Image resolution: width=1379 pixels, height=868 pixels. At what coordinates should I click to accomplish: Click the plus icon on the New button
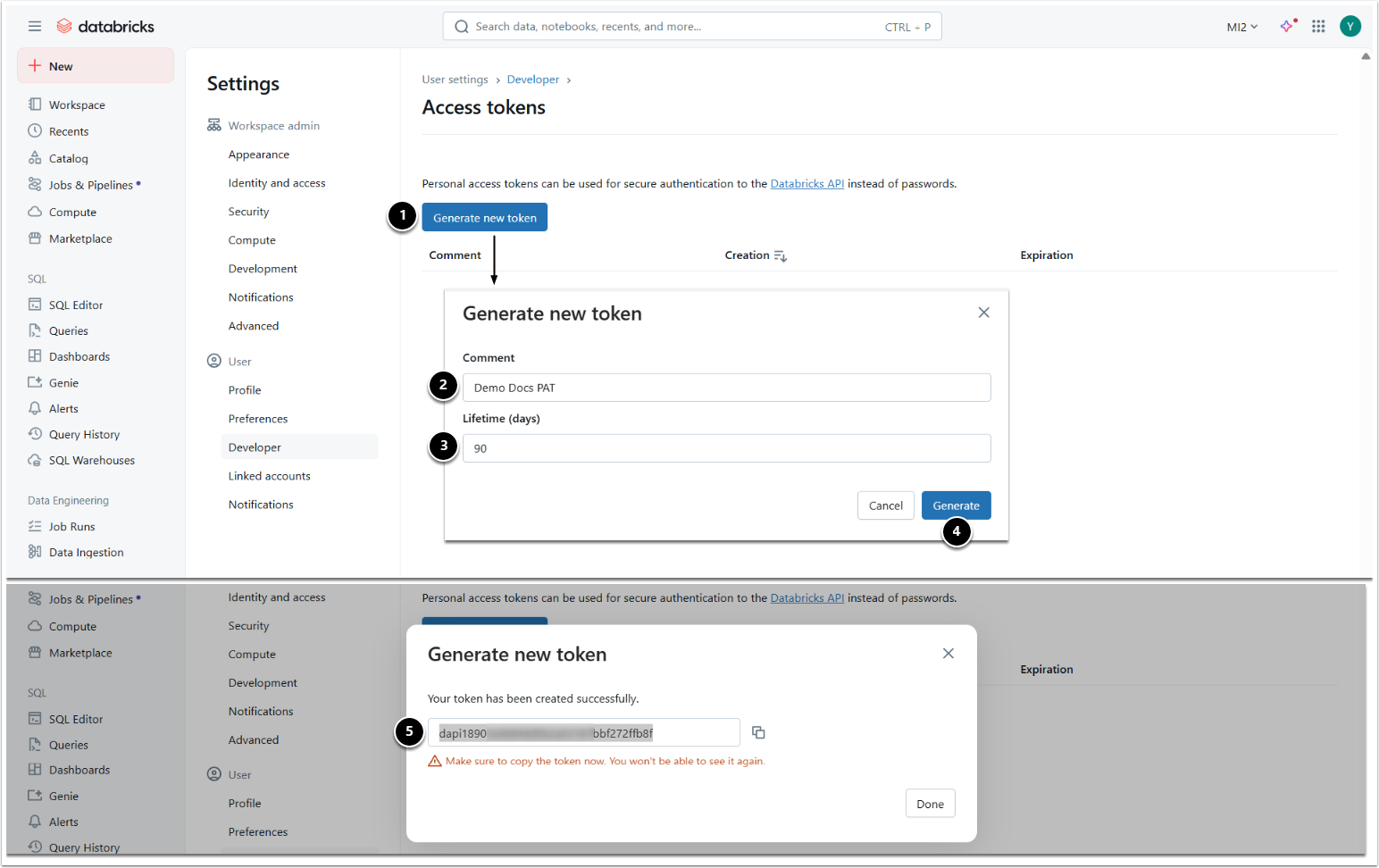[35, 66]
